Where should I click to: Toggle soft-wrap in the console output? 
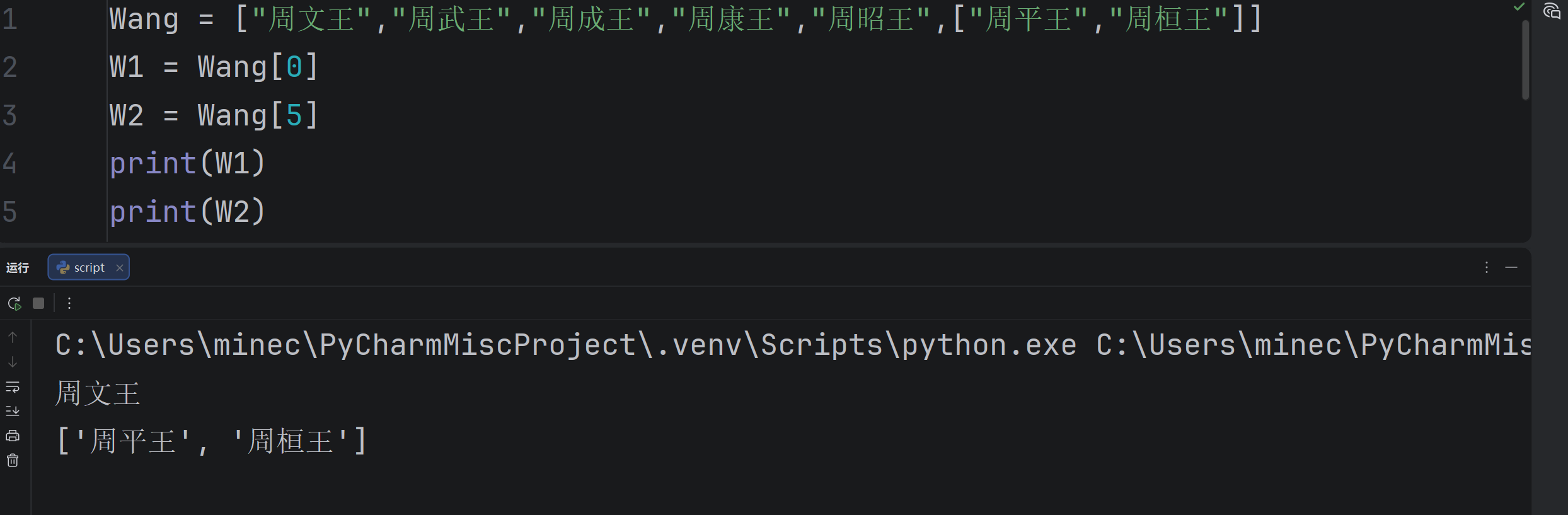(13, 386)
